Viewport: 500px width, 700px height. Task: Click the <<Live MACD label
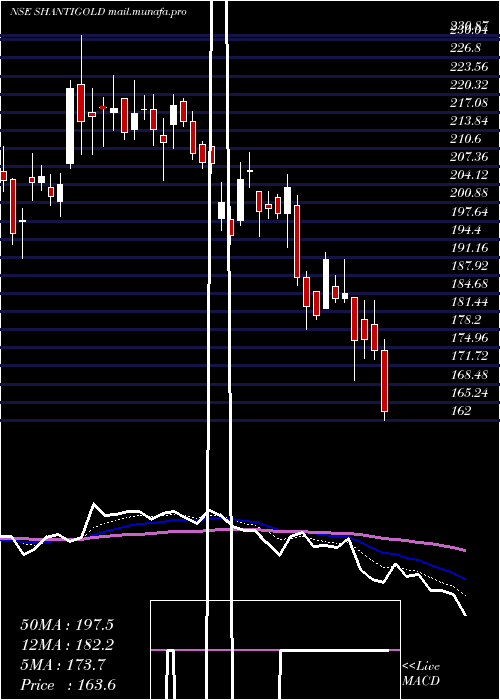click(421, 673)
